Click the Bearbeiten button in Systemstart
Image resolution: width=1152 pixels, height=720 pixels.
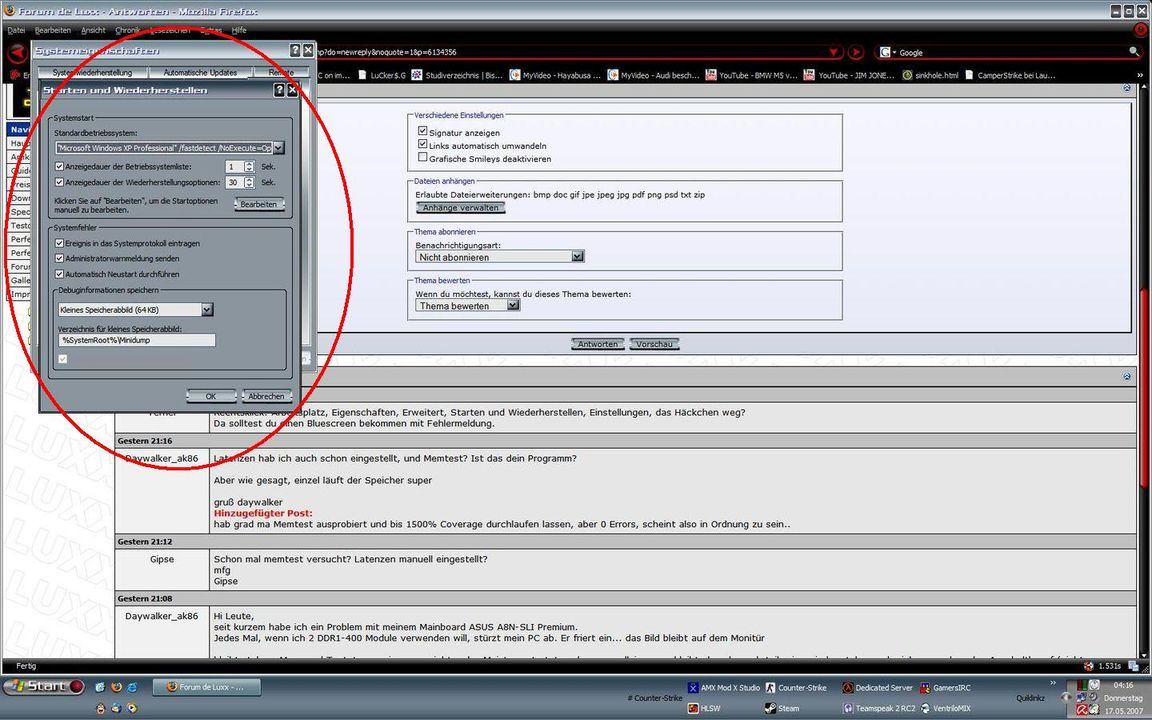point(259,204)
